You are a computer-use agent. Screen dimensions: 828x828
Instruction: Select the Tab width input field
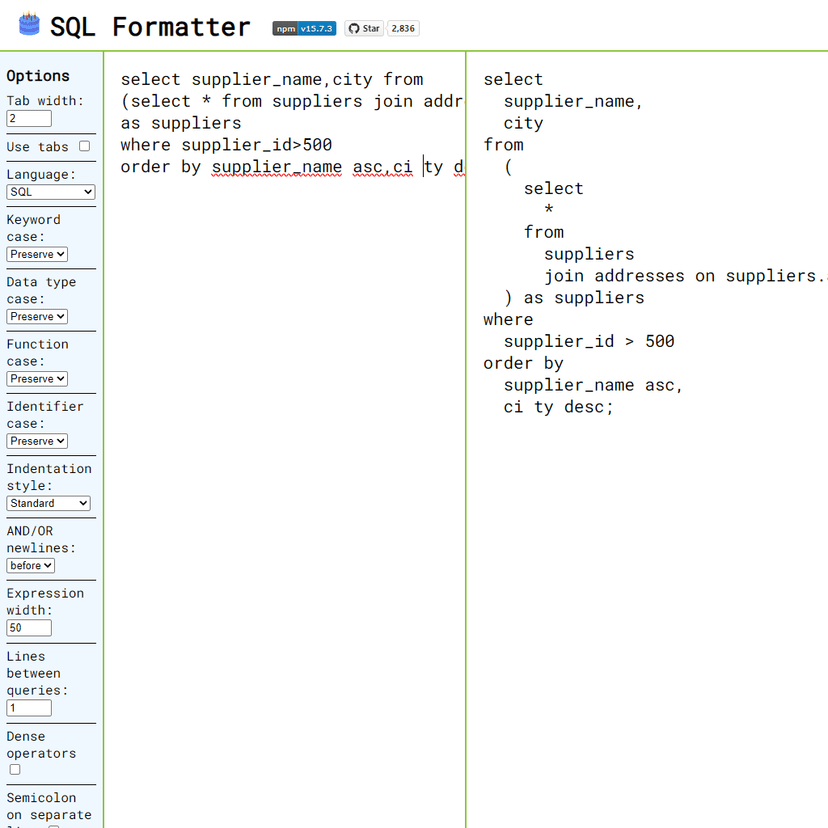tap(28, 118)
